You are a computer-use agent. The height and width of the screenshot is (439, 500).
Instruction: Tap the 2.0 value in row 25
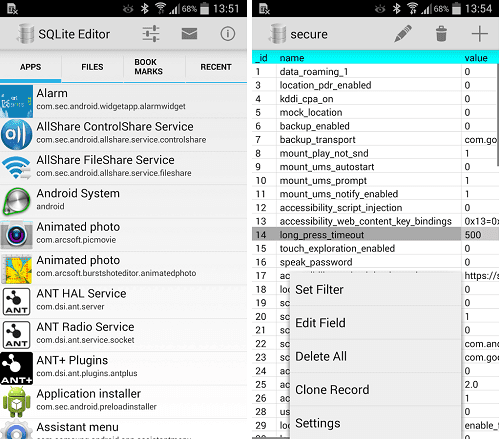coord(471,384)
